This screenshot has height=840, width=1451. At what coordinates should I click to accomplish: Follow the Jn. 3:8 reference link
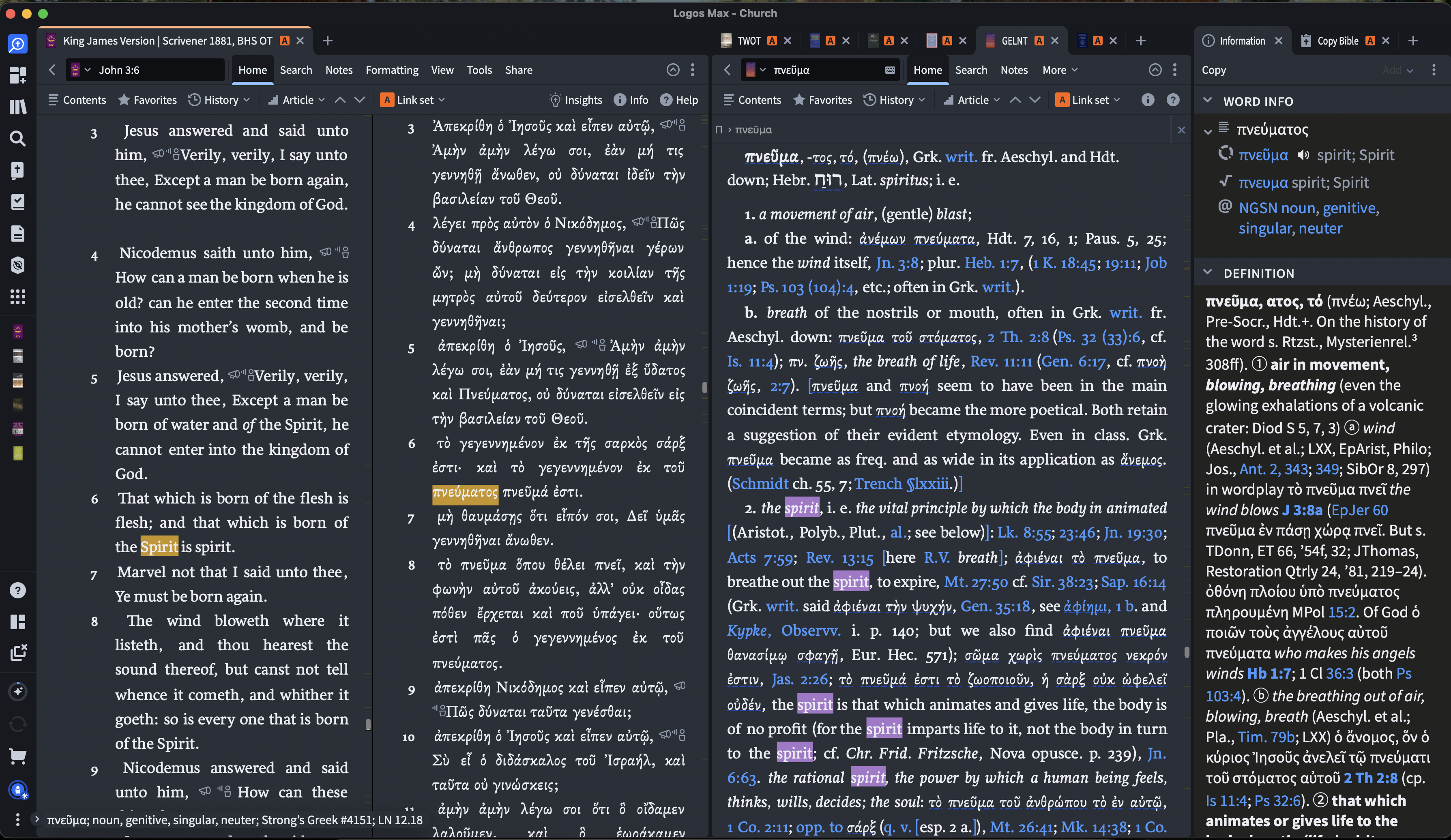(897, 263)
